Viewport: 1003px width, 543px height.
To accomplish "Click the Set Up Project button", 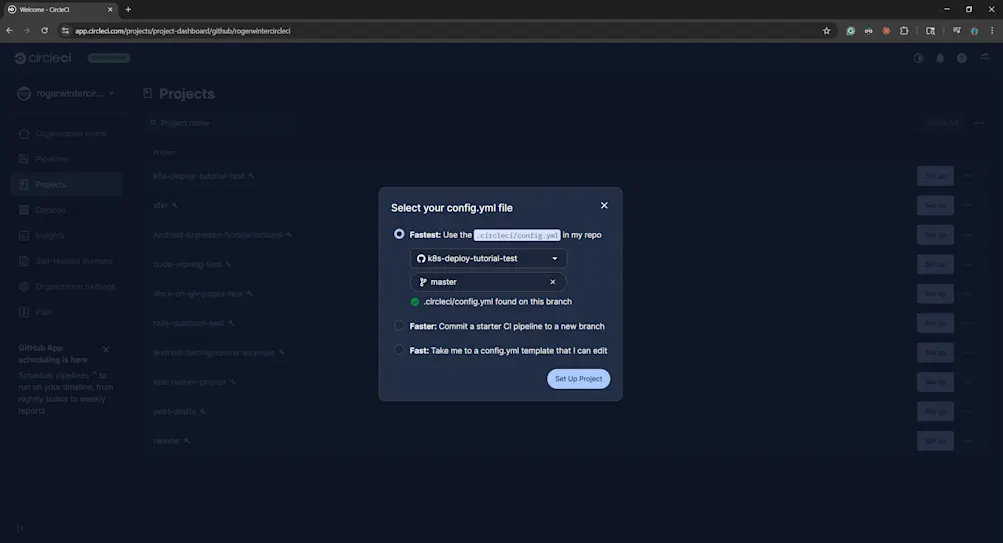I will pos(578,379).
